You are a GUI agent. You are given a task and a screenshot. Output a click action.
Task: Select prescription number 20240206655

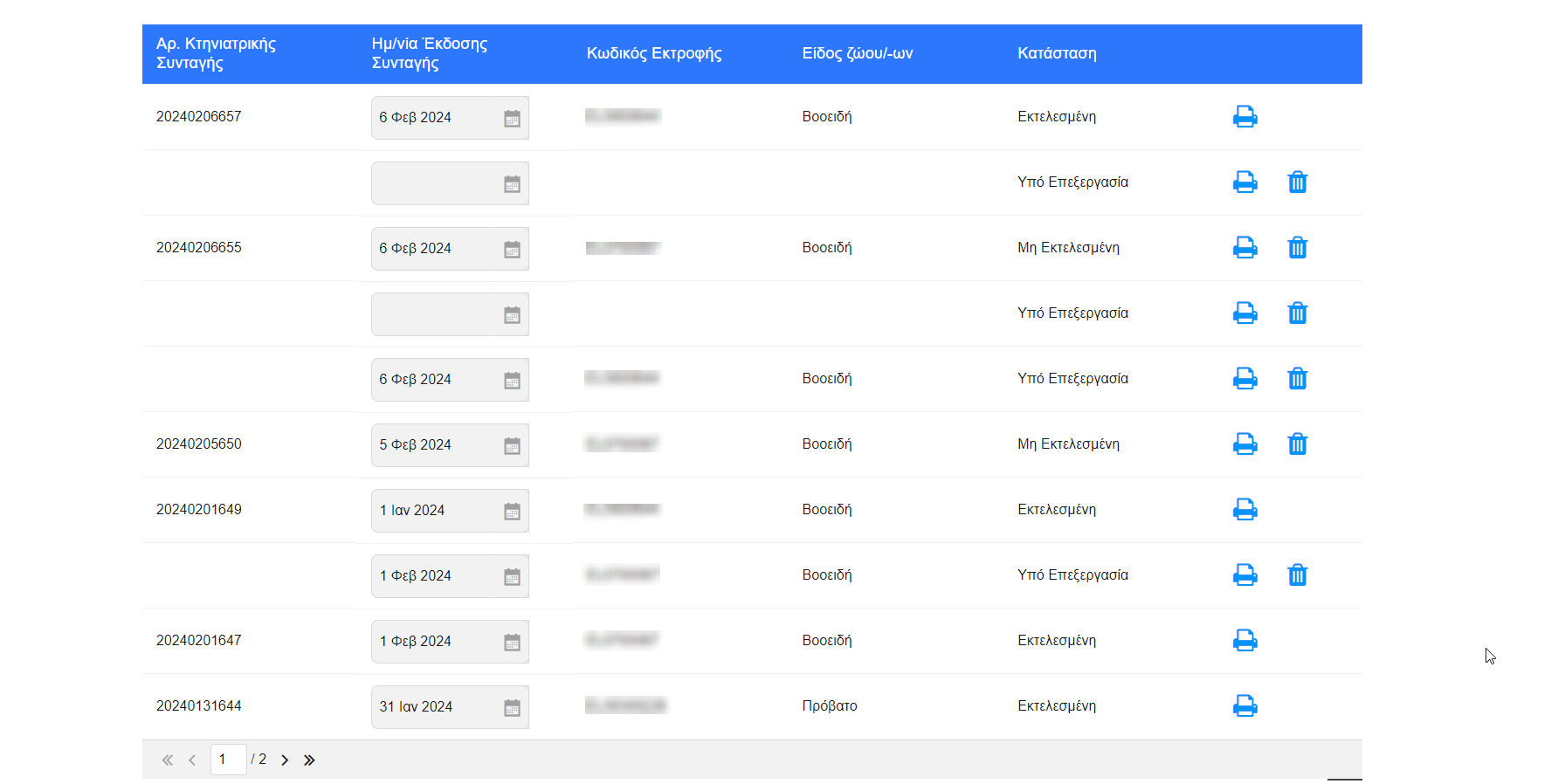tap(199, 247)
